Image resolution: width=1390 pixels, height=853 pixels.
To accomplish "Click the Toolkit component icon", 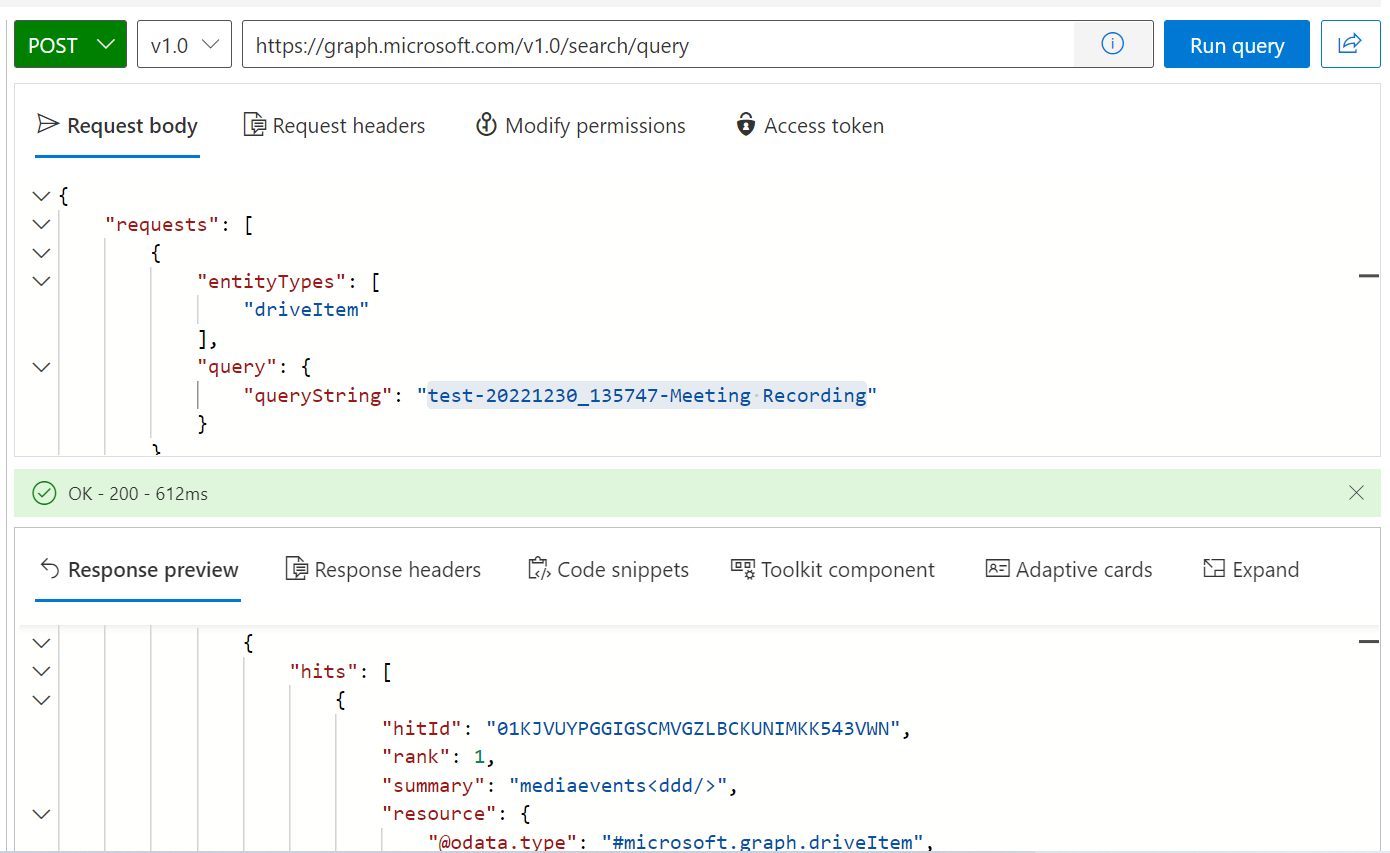I will coord(743,568).
